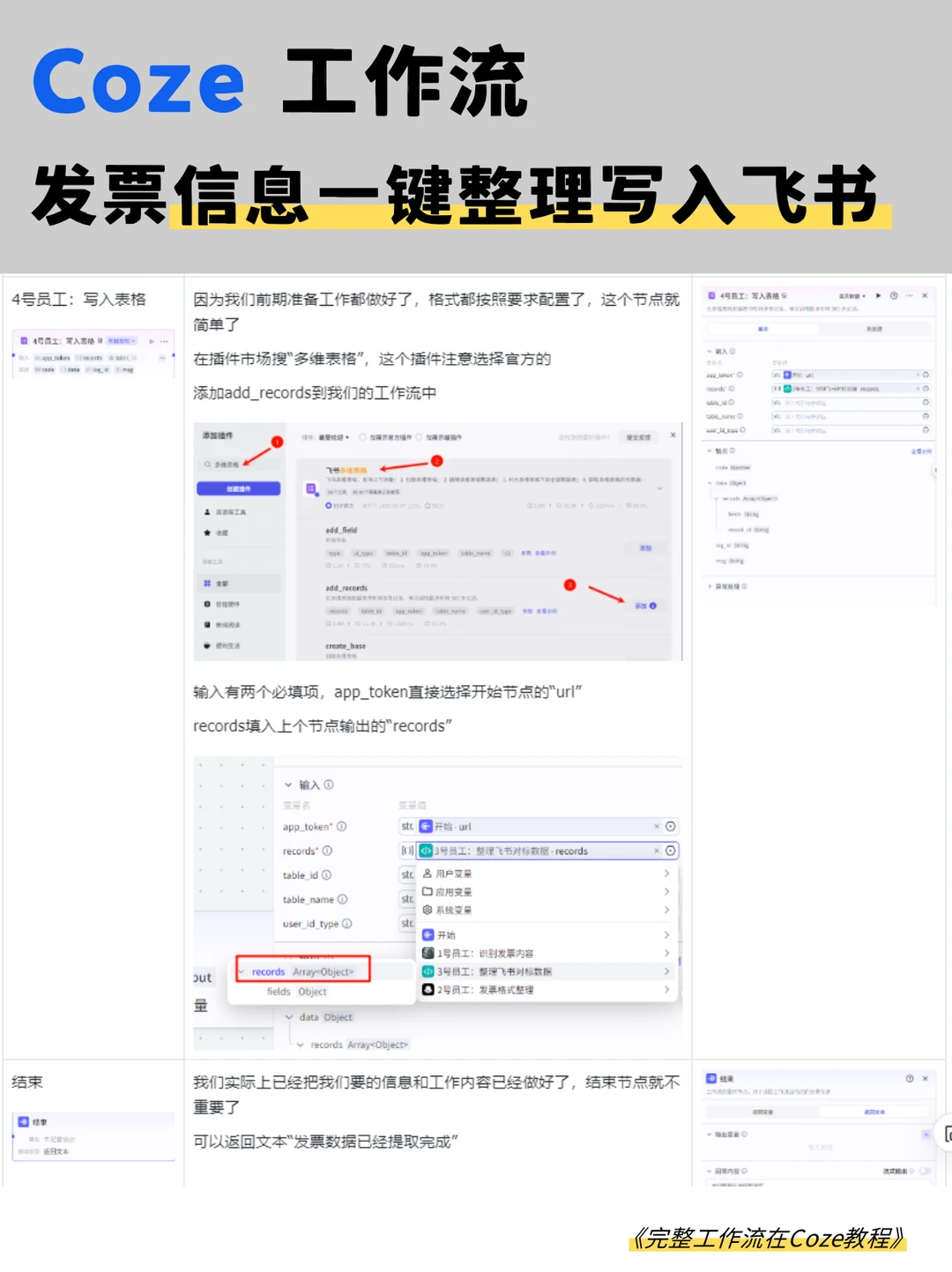Click 4号员工 node thumbnail play icon

[152, 340]
